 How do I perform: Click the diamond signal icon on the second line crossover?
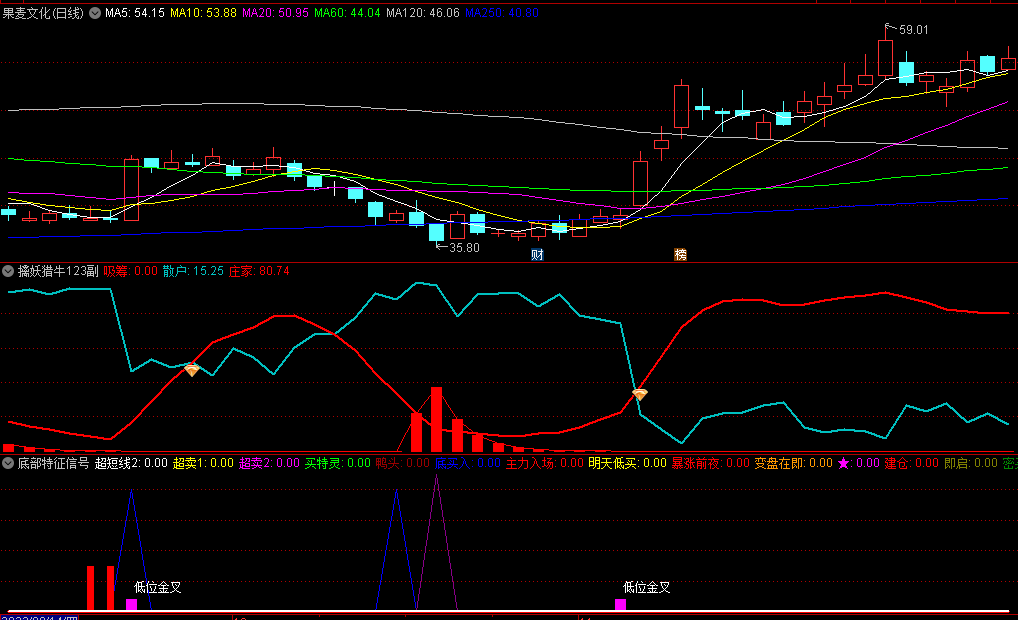tap(639, 394)
